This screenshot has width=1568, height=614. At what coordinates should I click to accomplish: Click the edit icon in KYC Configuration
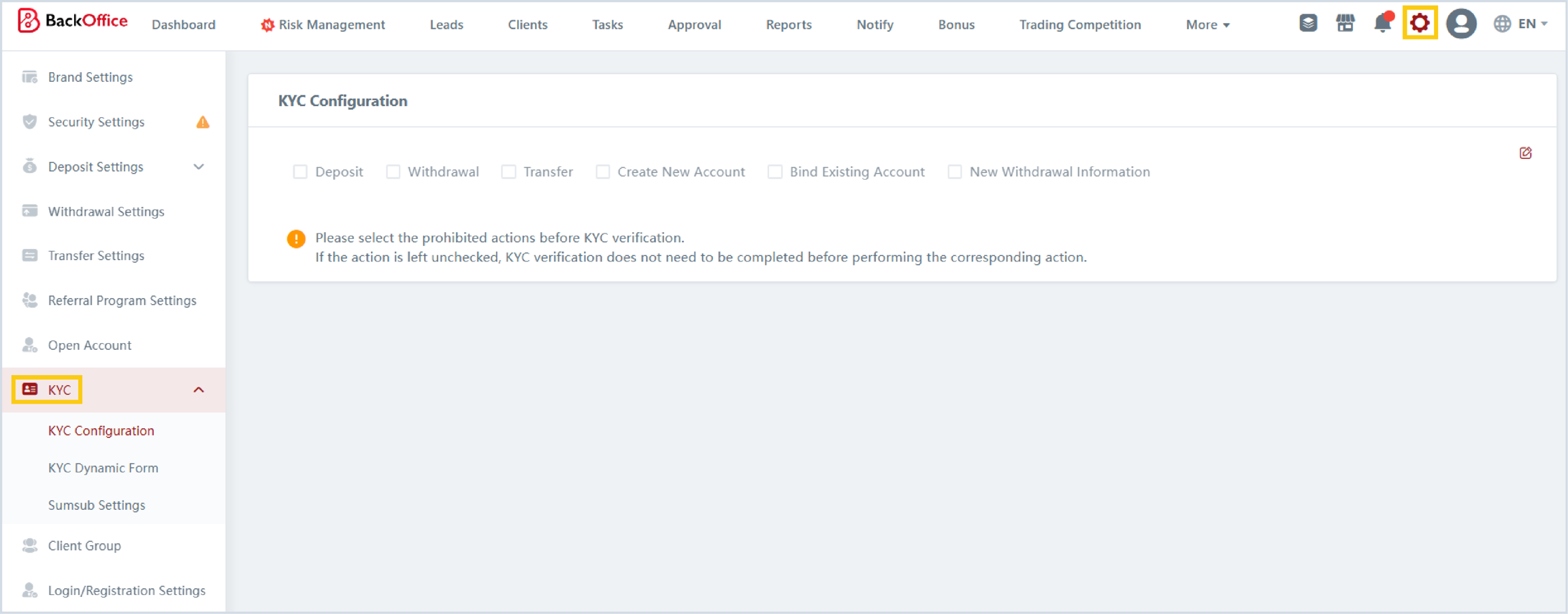[x=1525, y=153]
